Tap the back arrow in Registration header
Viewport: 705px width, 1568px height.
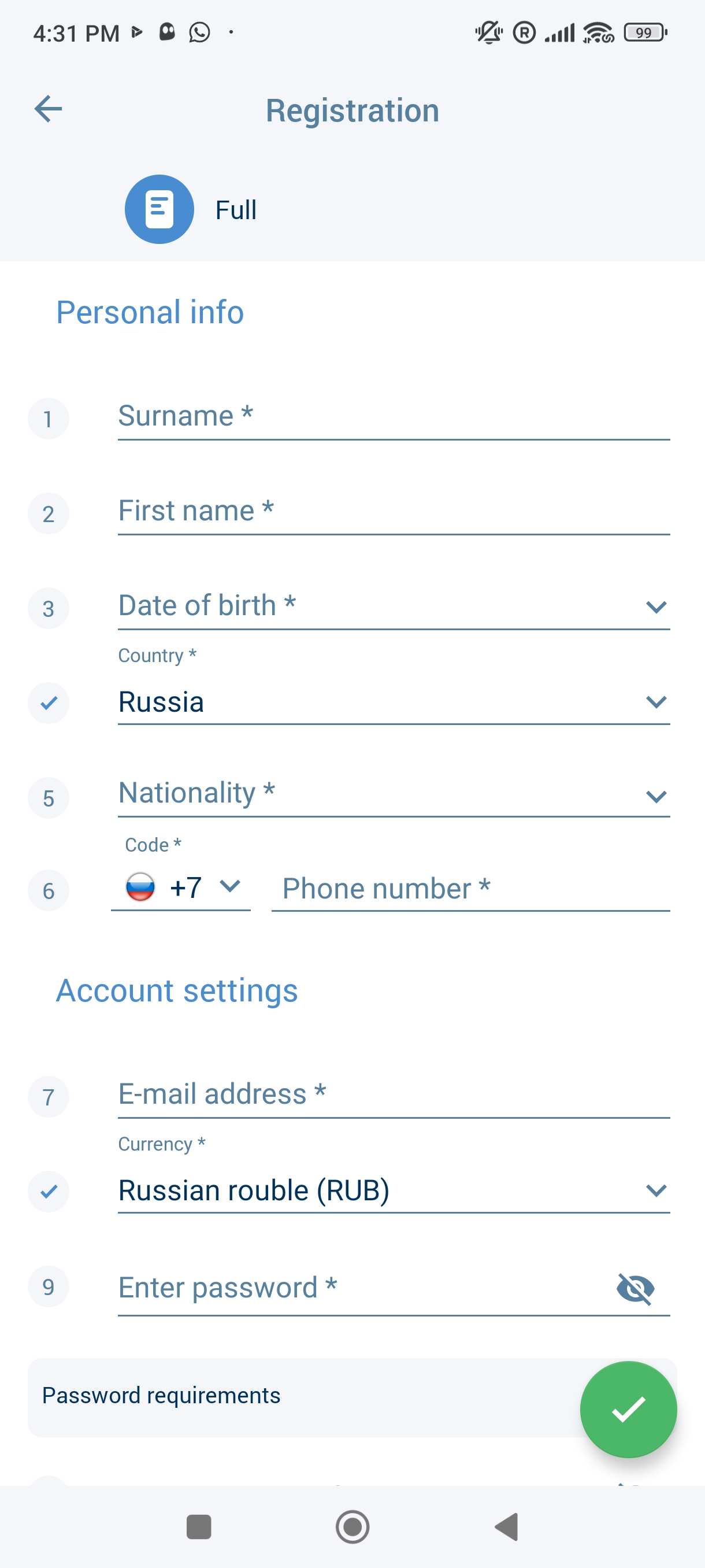(x=48, y=110)
